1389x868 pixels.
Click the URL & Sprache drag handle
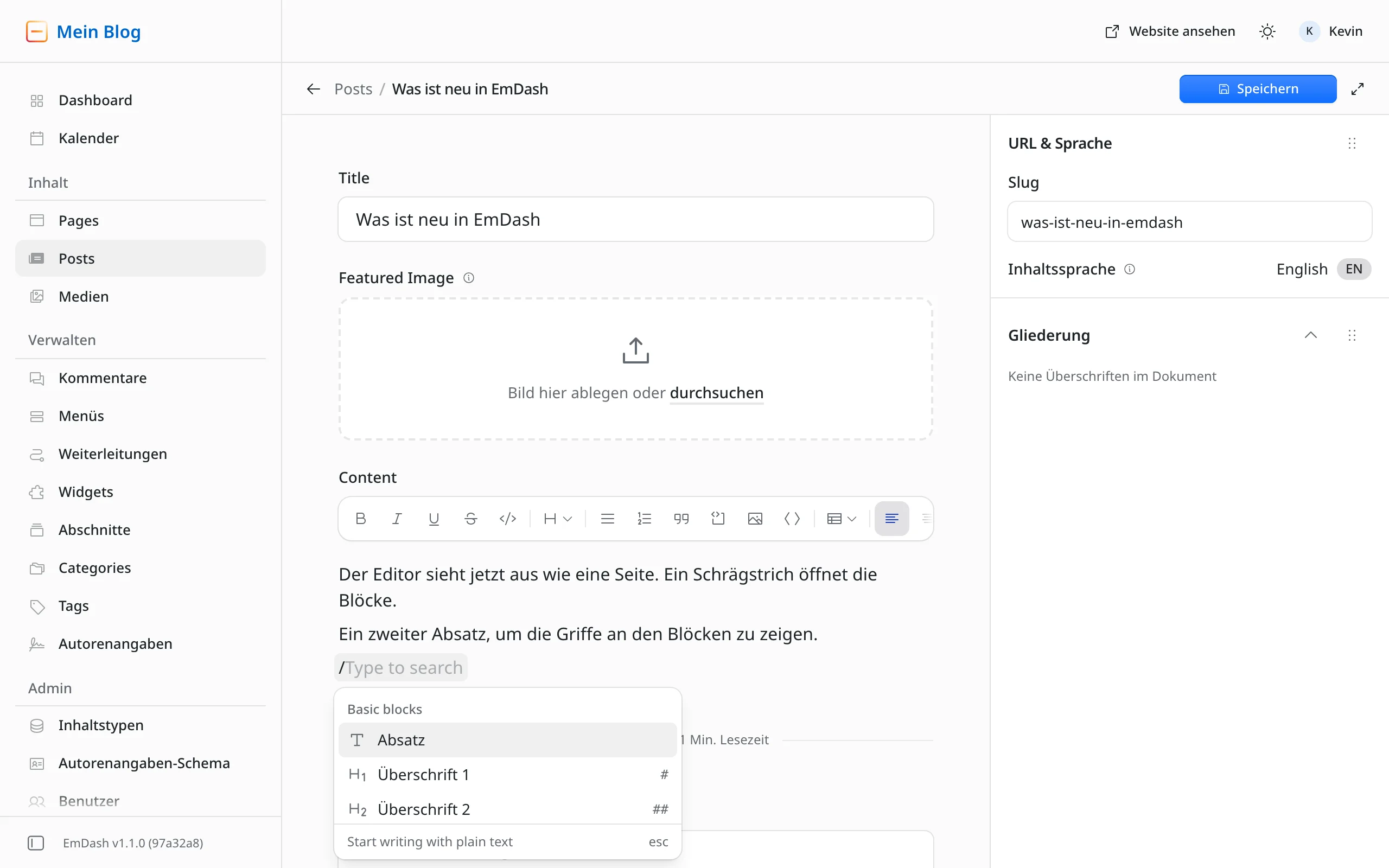(x=1352, y=143)
